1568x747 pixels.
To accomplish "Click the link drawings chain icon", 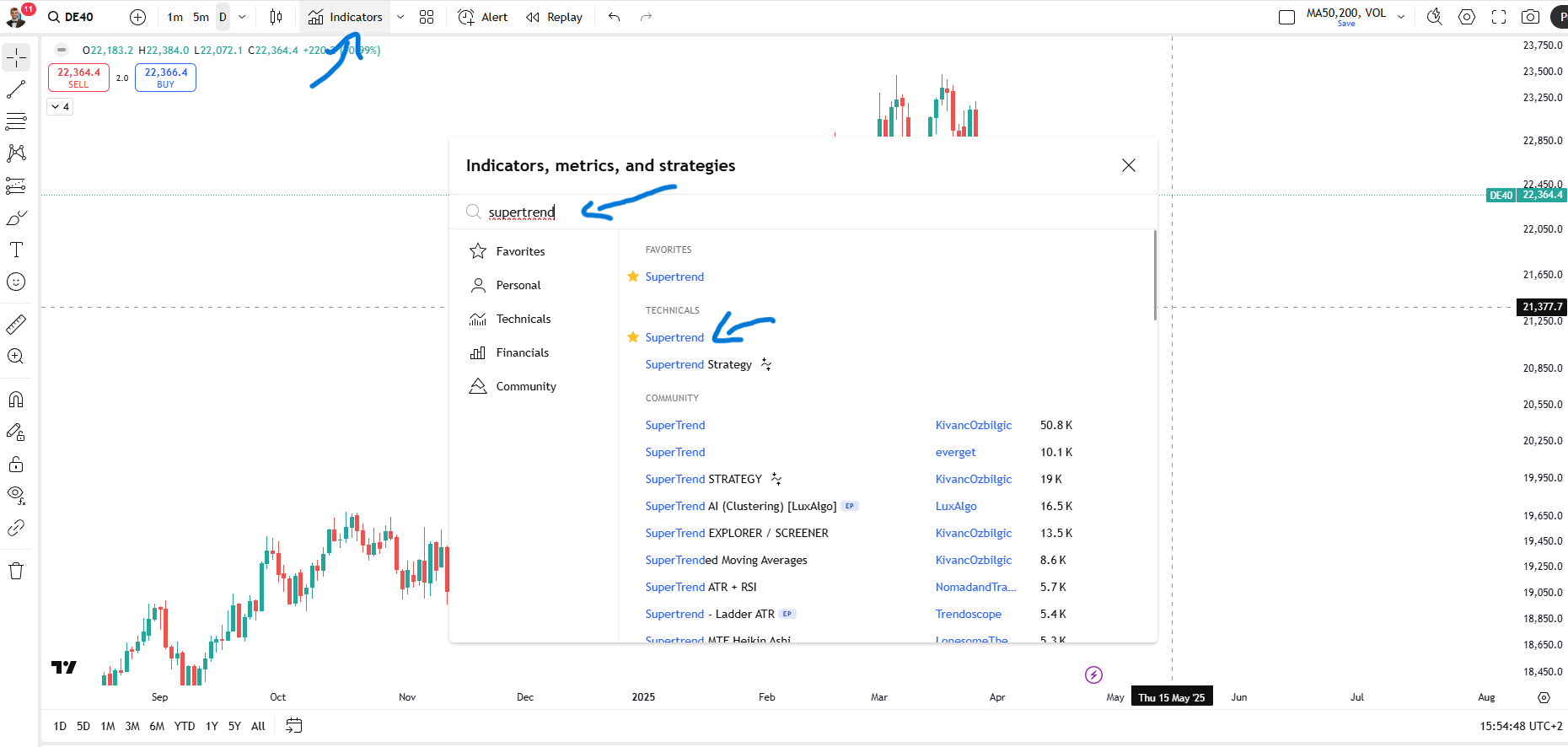I will tap(16, 528).
